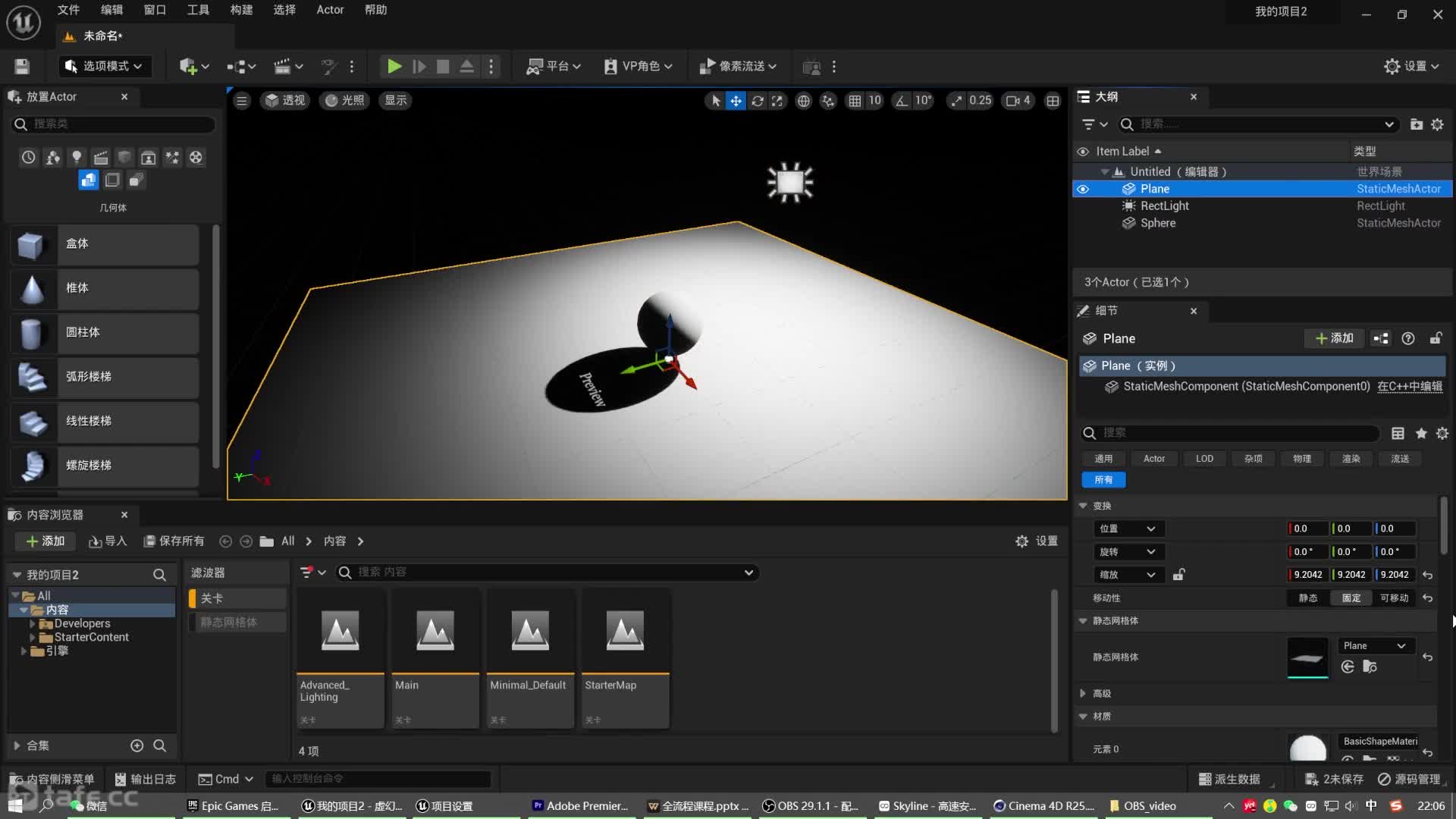Toggle surface snapping icon in viewport
This screenshot has width=1456, height=819.
point(828,101)
